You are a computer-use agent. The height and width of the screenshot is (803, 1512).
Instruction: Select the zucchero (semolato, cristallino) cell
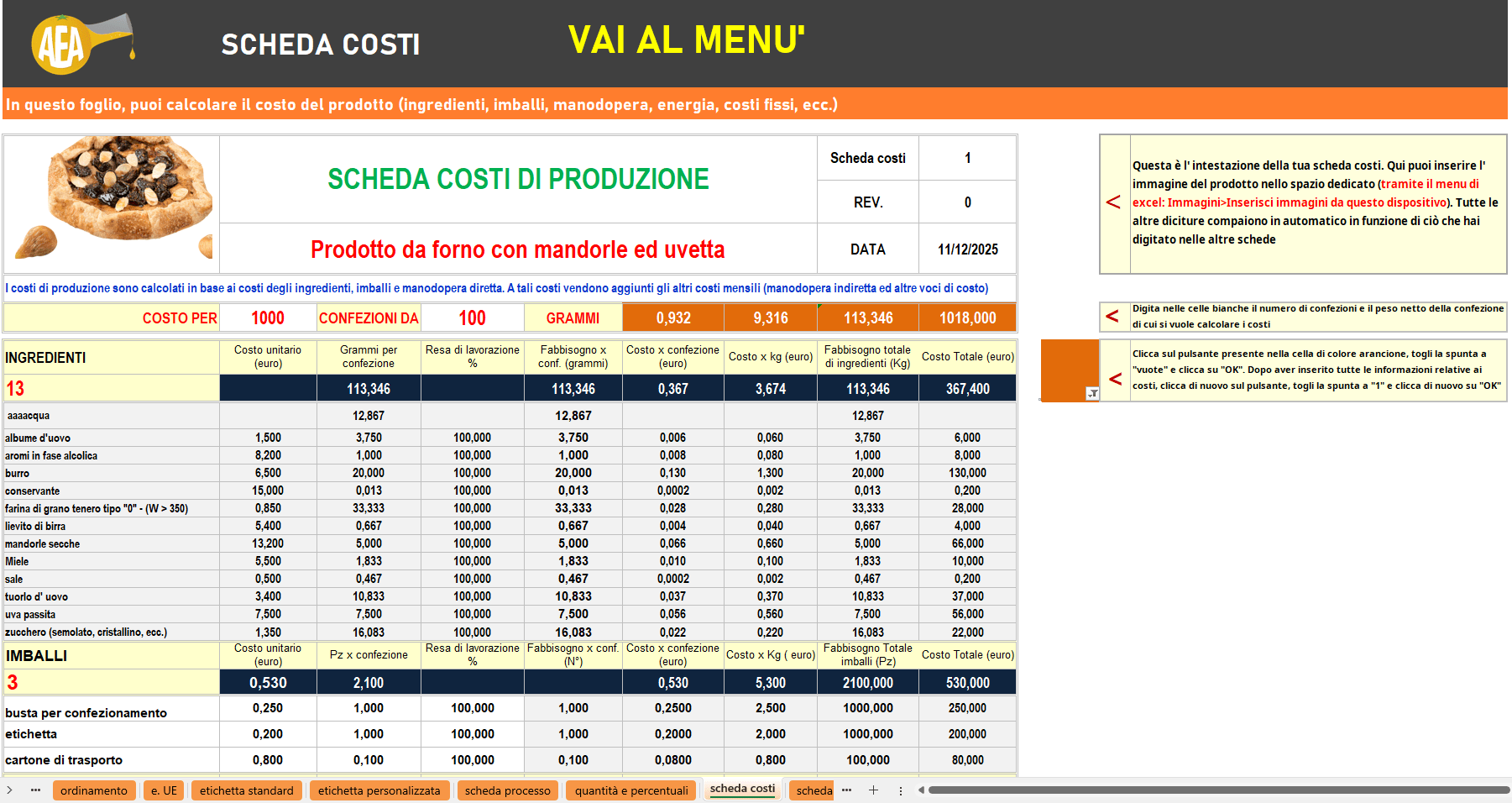[111, 632]
